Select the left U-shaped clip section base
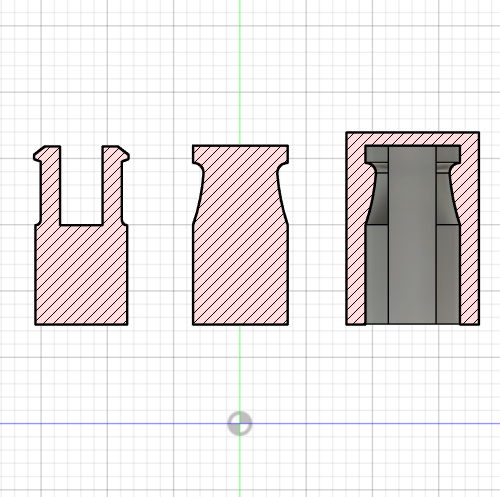Viewport: 500px width, 497px height. (81, 275)
